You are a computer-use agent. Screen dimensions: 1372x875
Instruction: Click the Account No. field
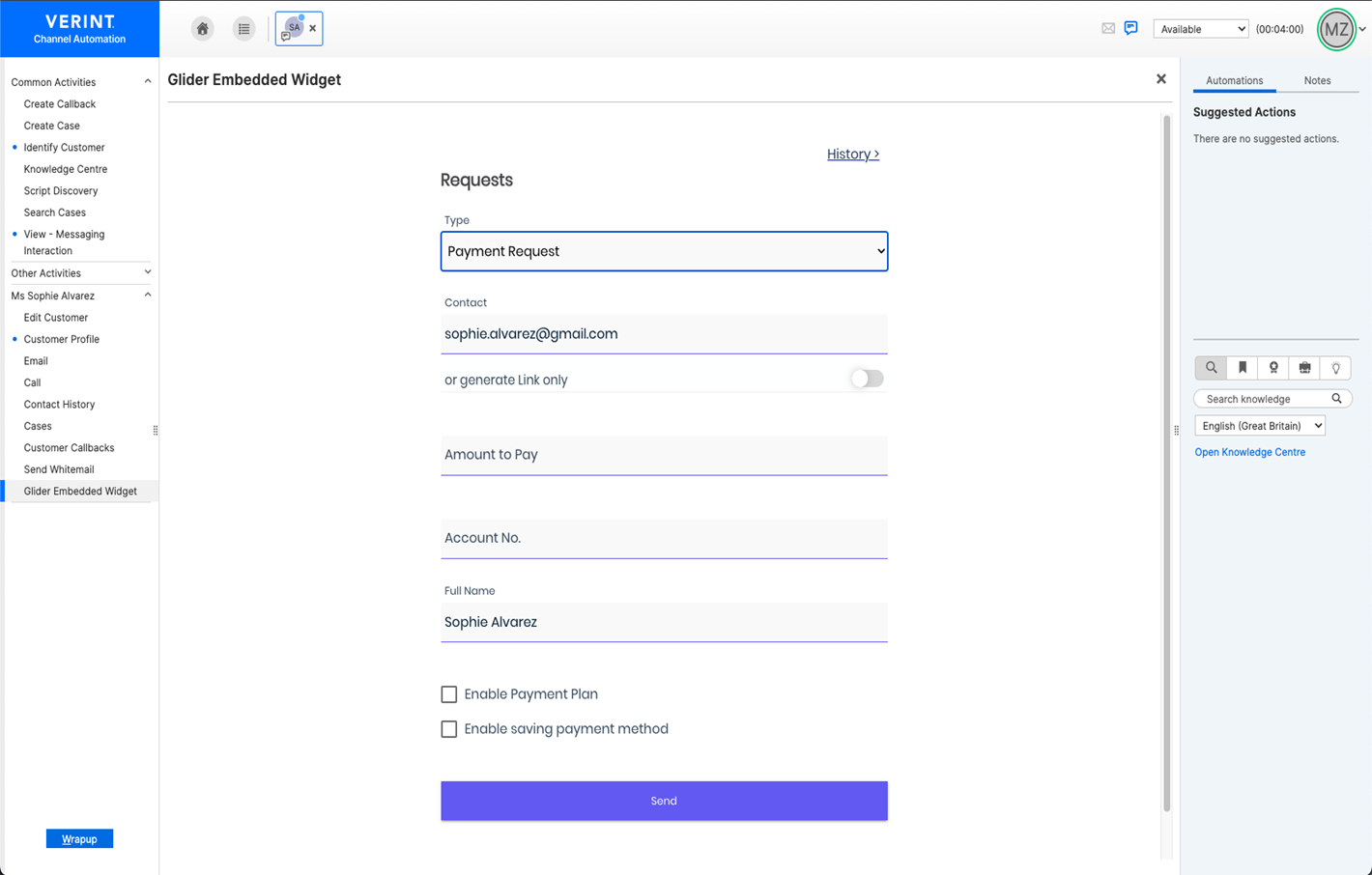pos(664,538)
